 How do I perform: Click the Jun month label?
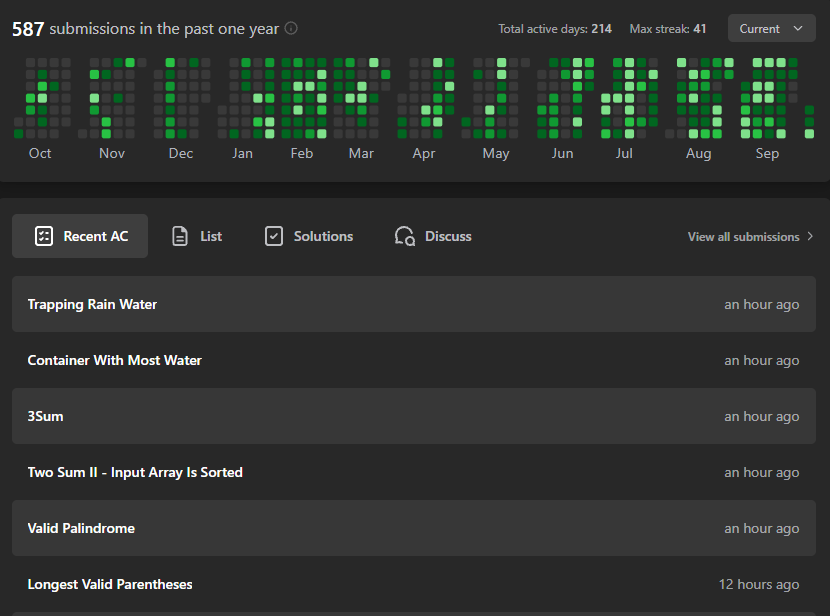pyautogui.click(x=562, y=153)
